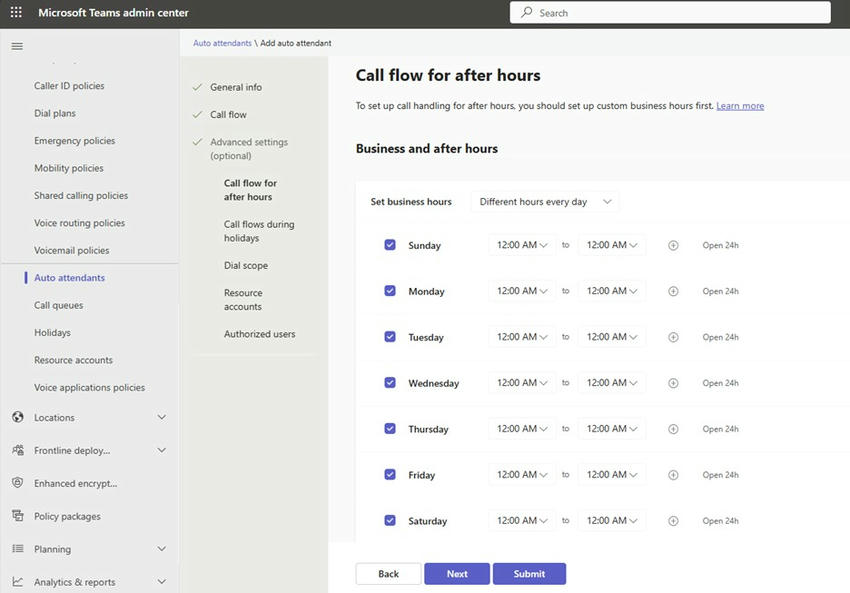Screen dimensions: 850x593
Task: Collapse the navigation hamburger menu
Action: [x=17, y=47]
